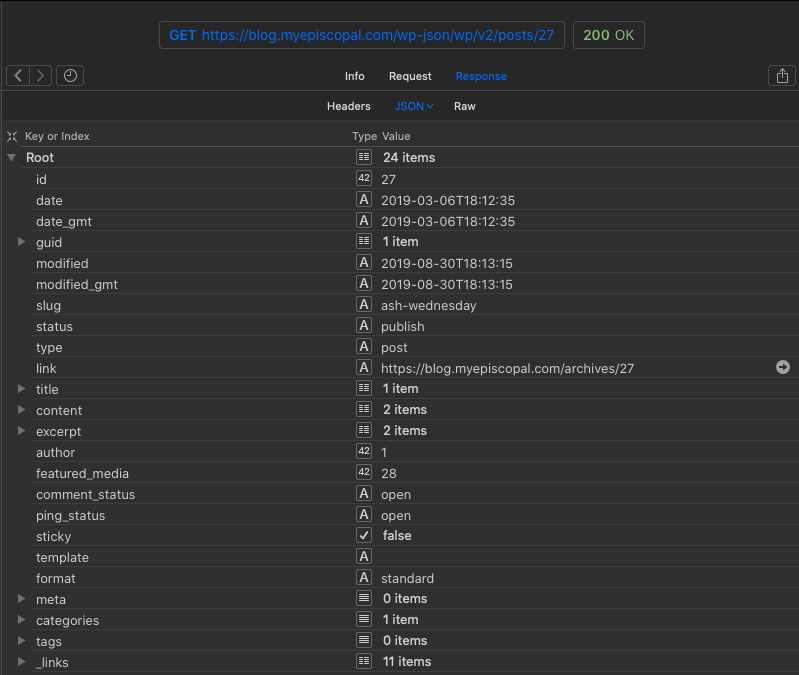Select the Response tab

pos(481,76)
